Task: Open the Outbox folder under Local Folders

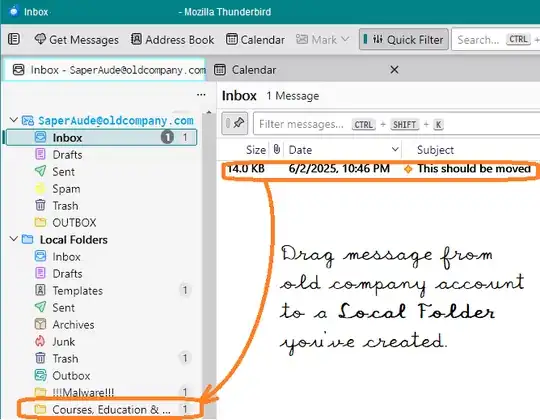Action: point(102,375)
